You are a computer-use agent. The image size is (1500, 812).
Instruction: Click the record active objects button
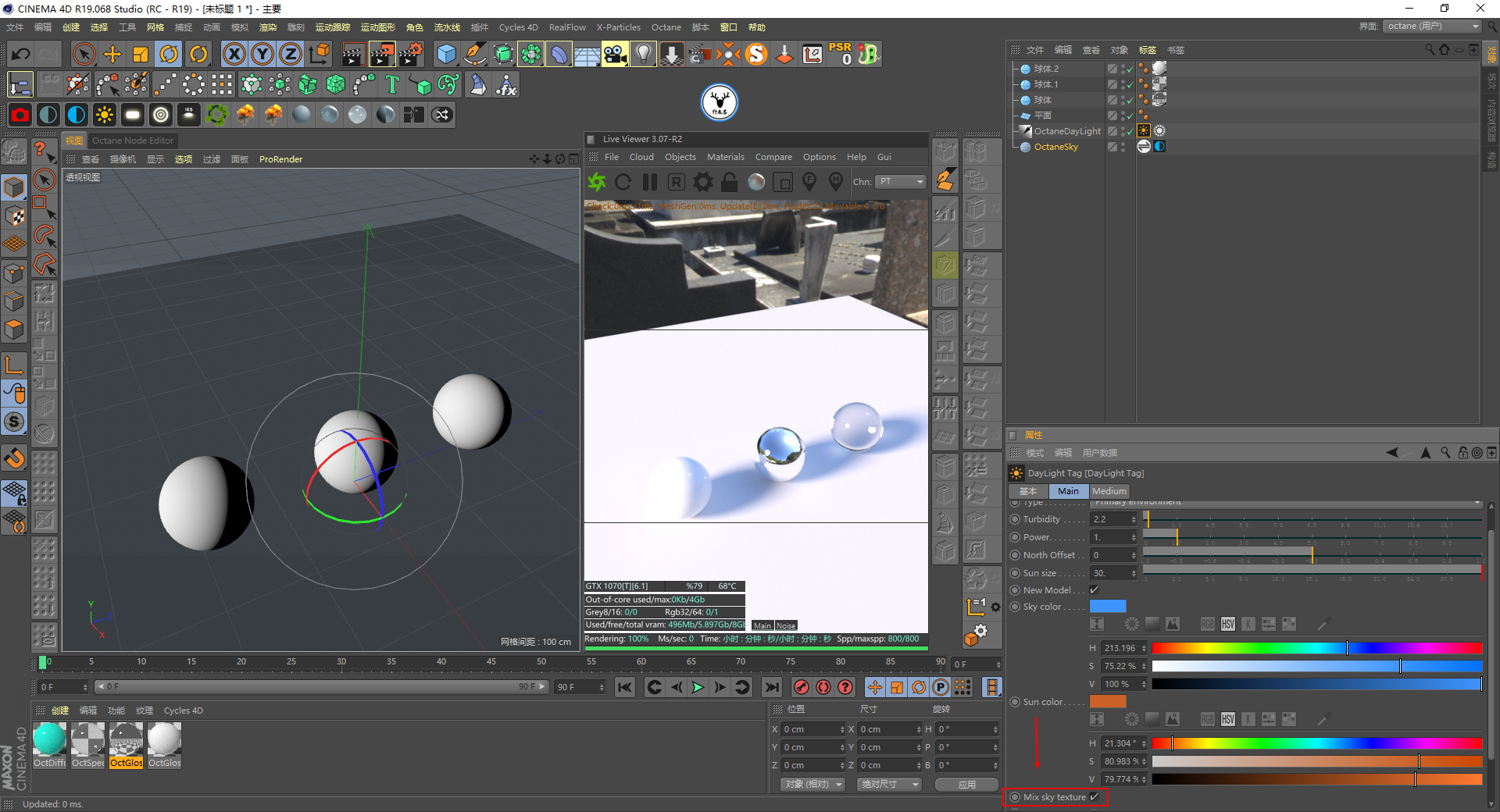[x=801, y=687]
